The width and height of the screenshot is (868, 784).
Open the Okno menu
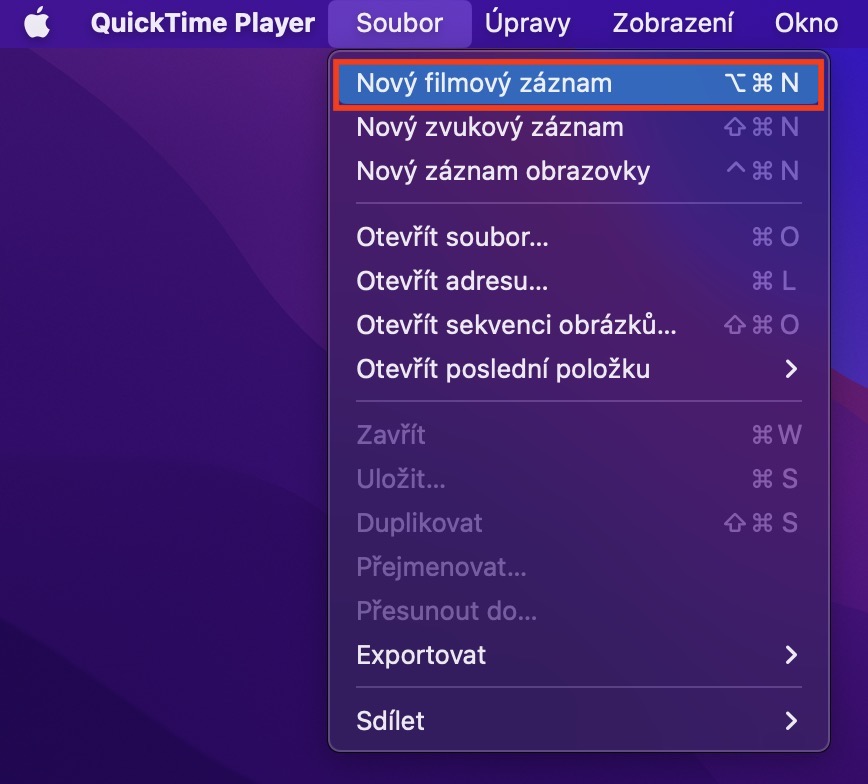[806, 23]
